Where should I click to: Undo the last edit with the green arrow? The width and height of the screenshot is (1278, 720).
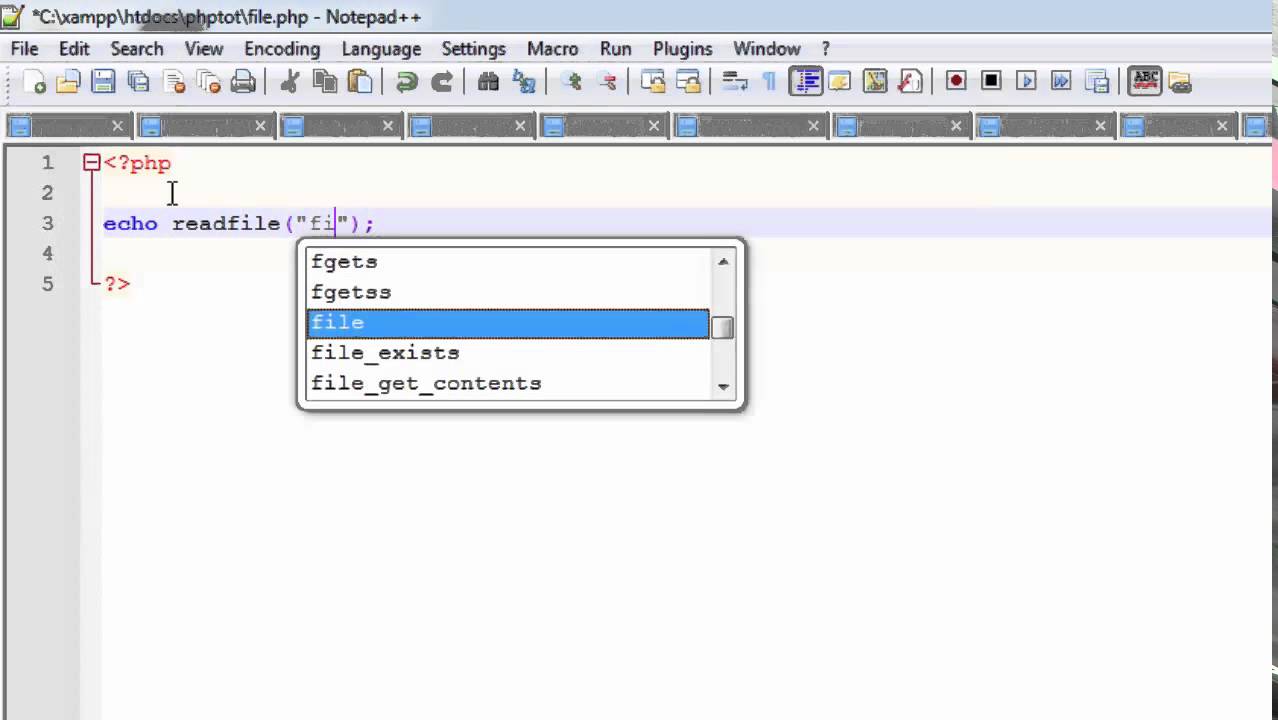[406, 82]
